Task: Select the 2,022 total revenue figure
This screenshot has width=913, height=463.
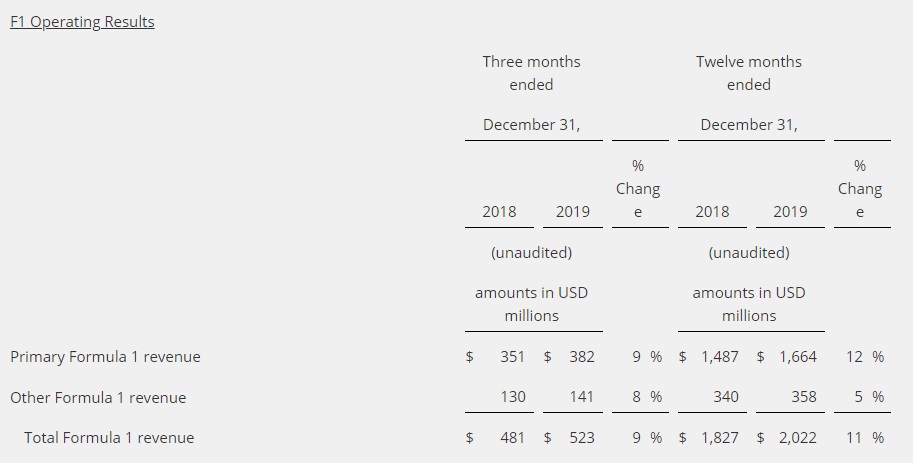Action: [797, 437]
